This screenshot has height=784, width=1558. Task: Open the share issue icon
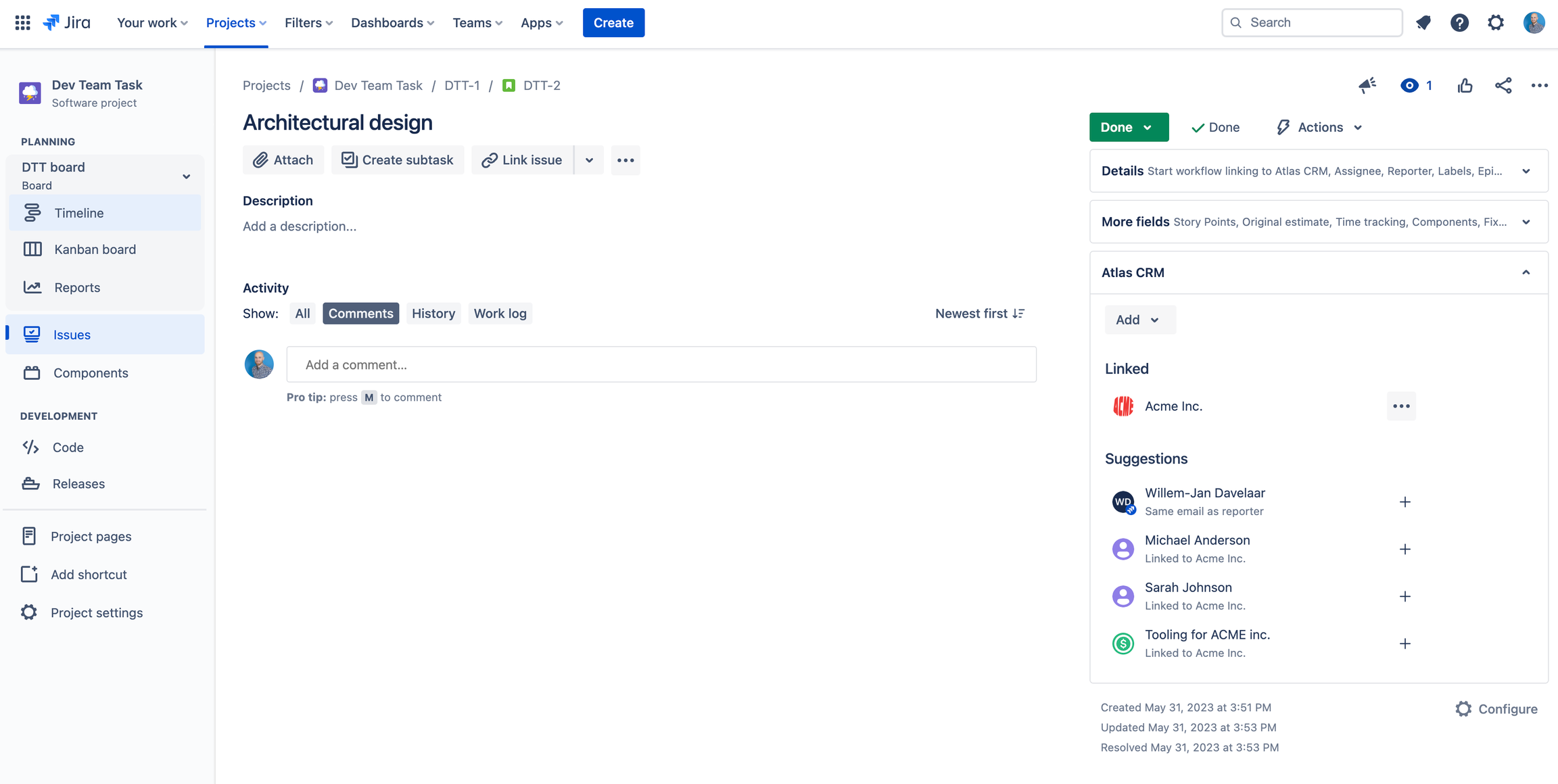[x=1503, y=85]
